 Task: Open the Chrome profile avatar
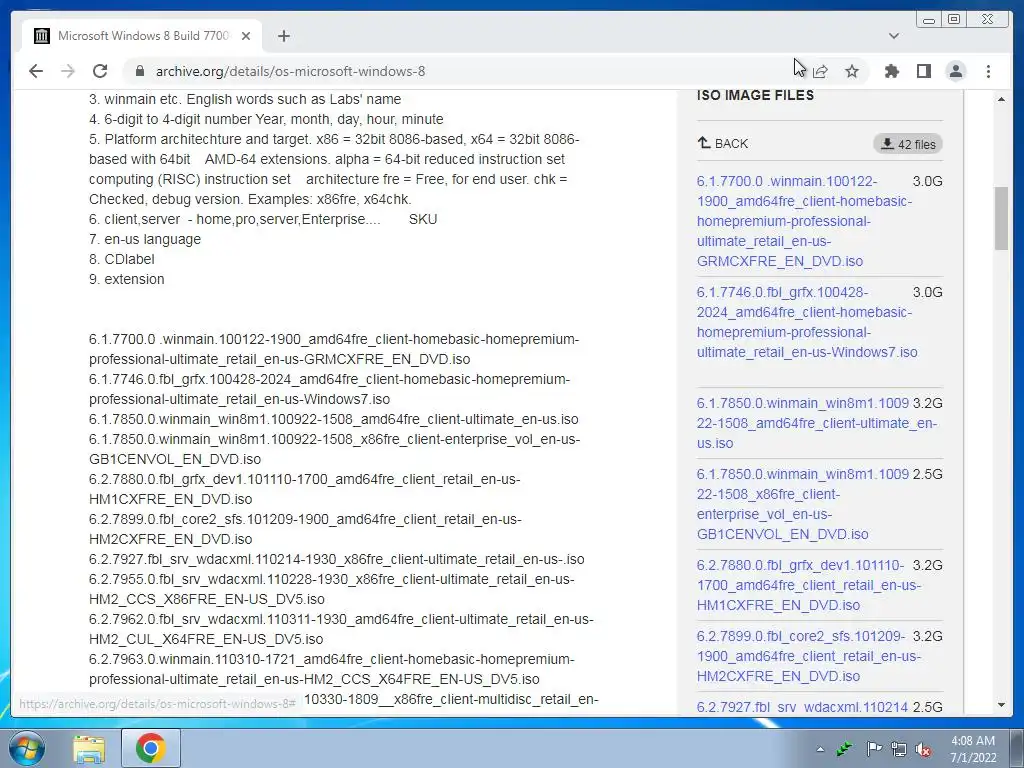(x=955, y=71)
